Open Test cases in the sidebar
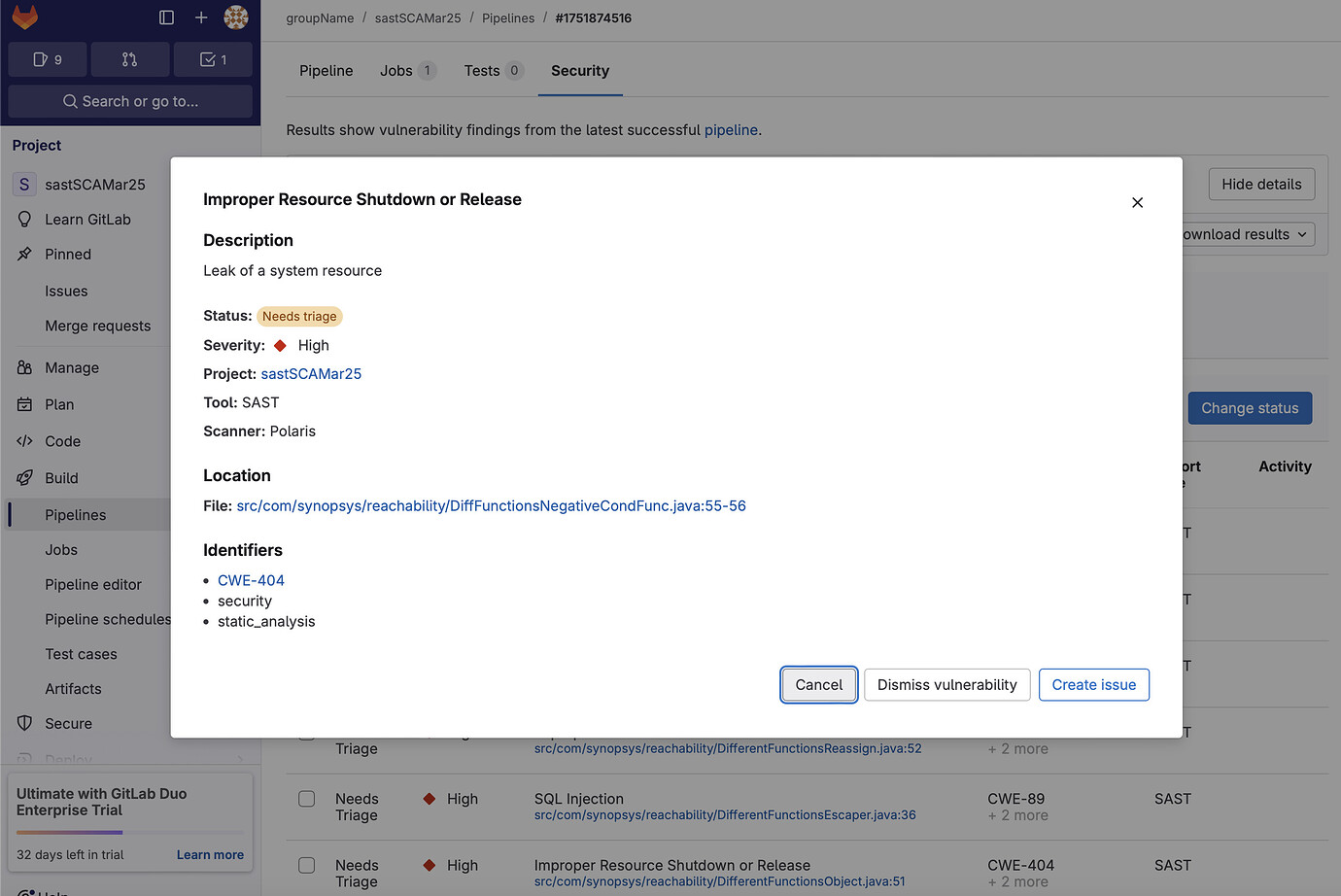This screenshot has height=896, width=1341. [x=81, y=655]
